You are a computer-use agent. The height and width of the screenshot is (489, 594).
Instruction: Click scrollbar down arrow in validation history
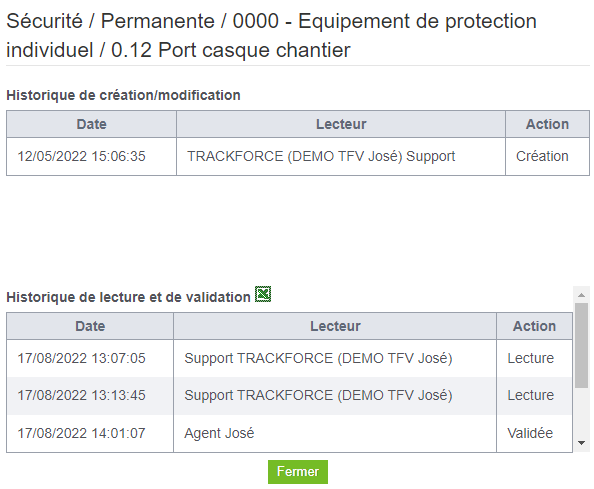[x=581, y=442]
